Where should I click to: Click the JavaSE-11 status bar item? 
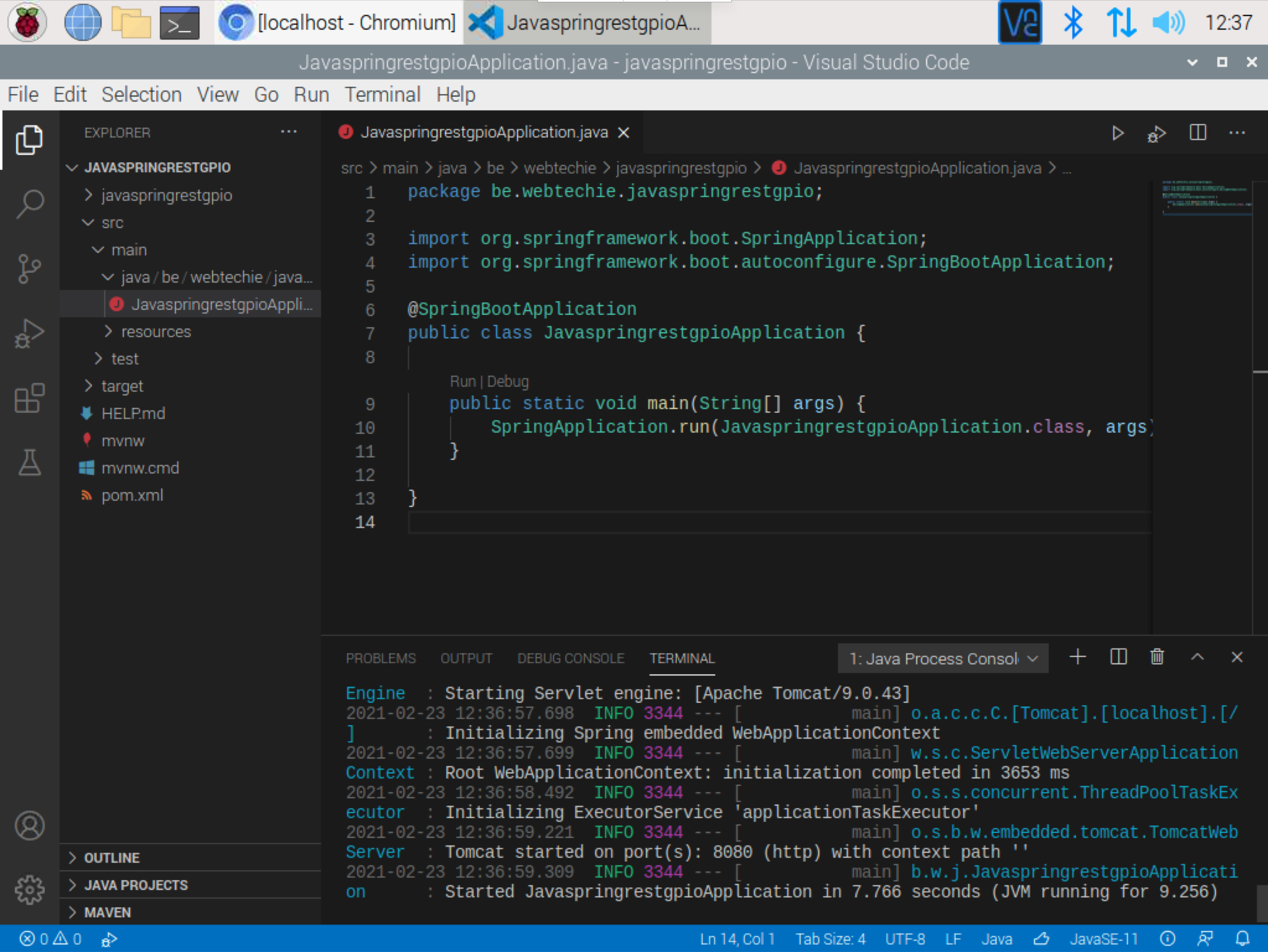1104,938
